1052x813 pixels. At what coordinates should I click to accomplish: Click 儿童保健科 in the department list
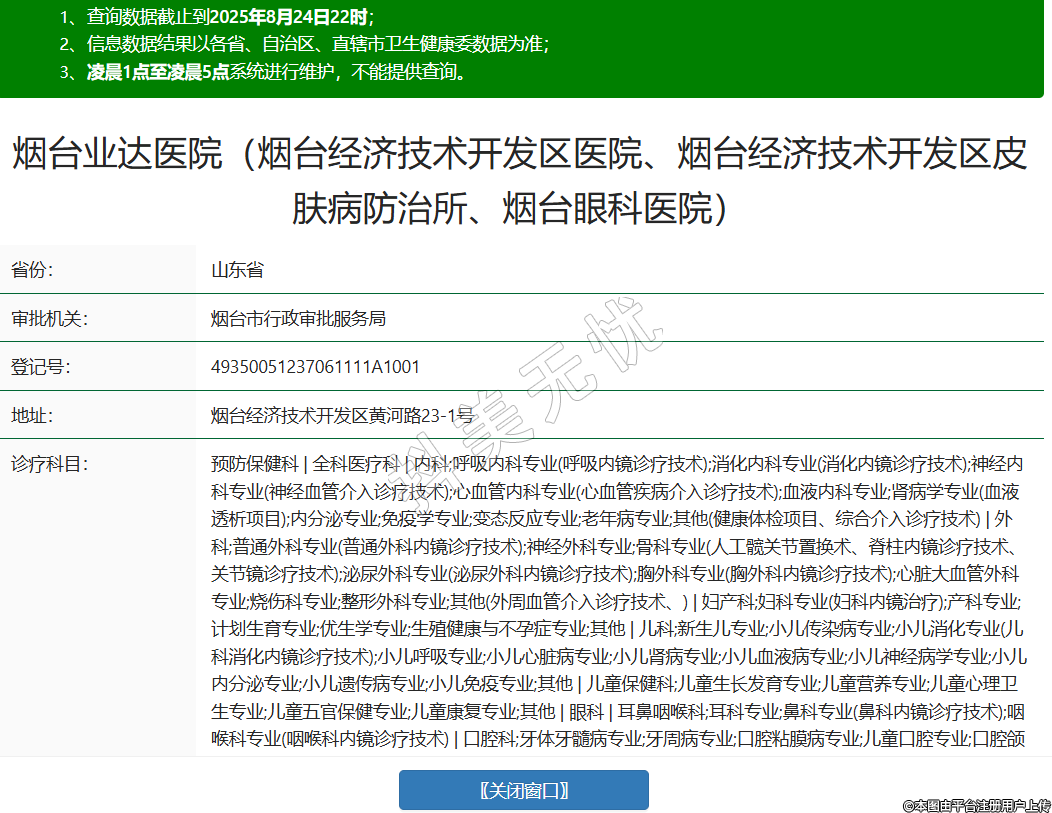pyautogui.click(x=631, y=684)
